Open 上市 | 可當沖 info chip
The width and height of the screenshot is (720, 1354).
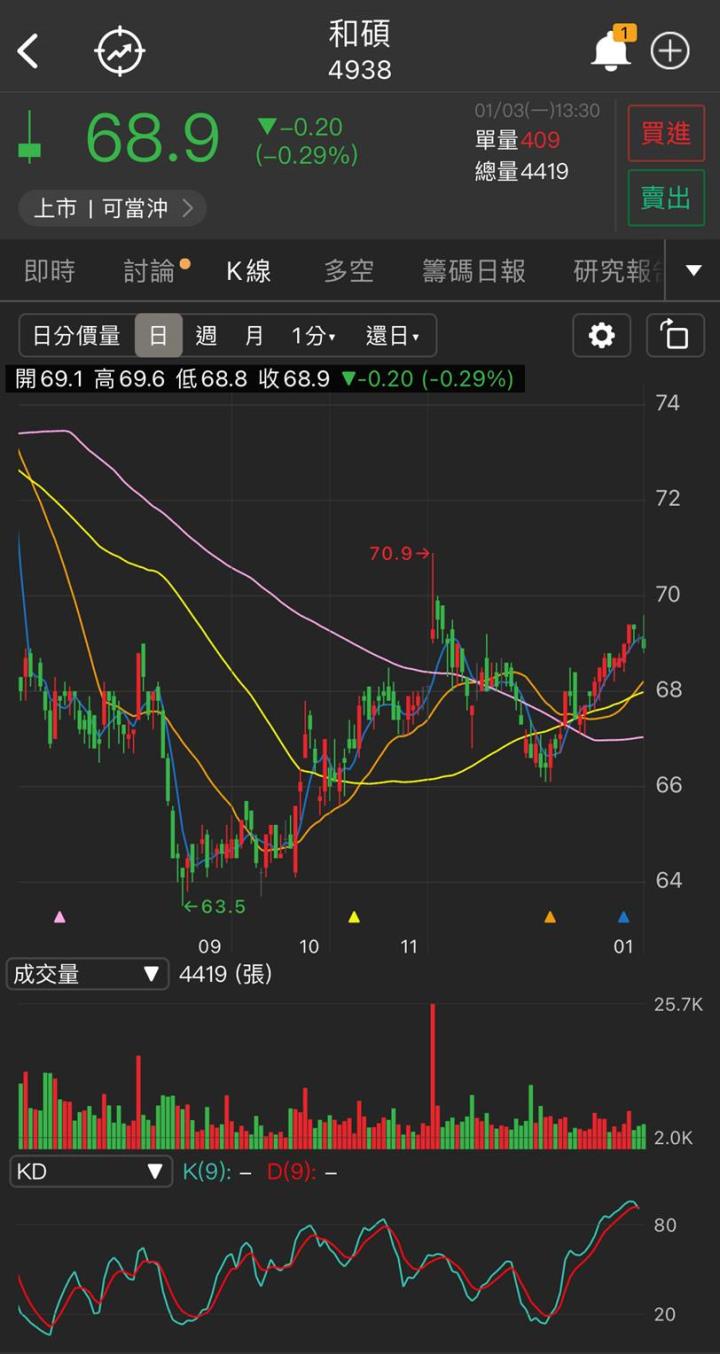(112, 208)
